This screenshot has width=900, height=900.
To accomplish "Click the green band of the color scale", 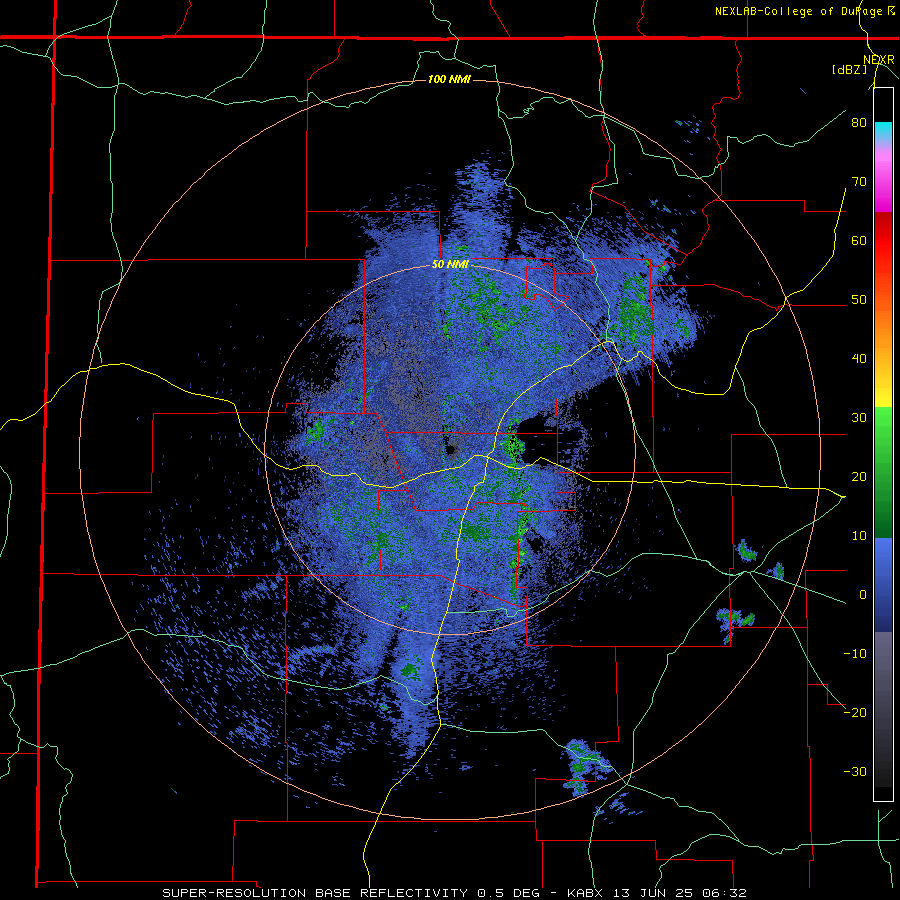I will coord(883,472).
